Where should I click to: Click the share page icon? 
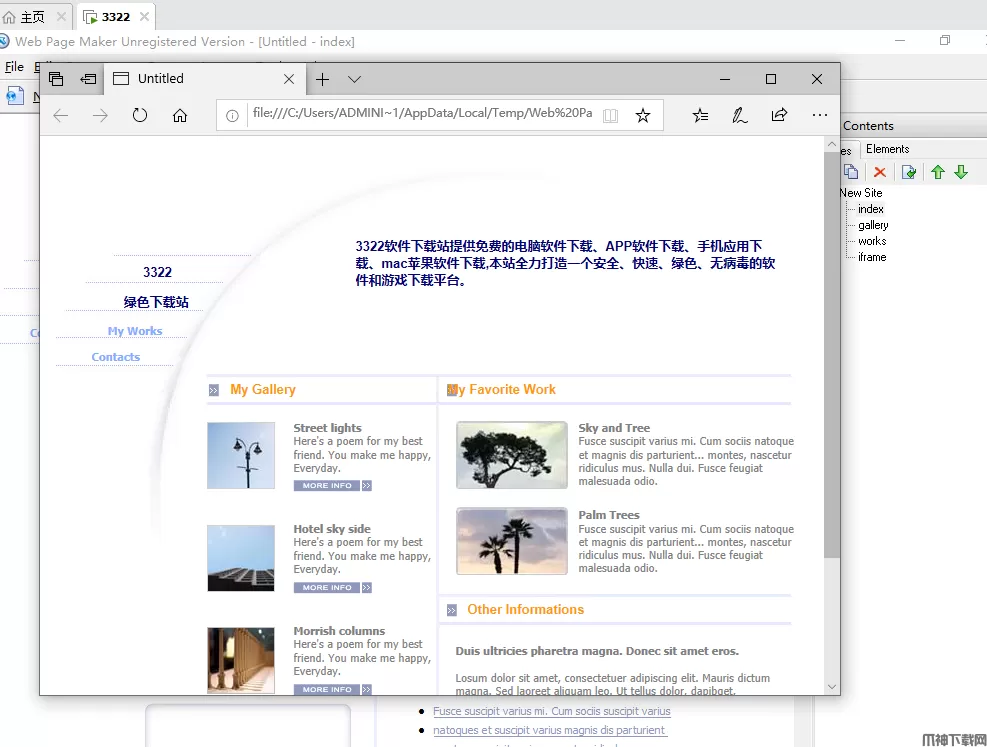[779, 116]
